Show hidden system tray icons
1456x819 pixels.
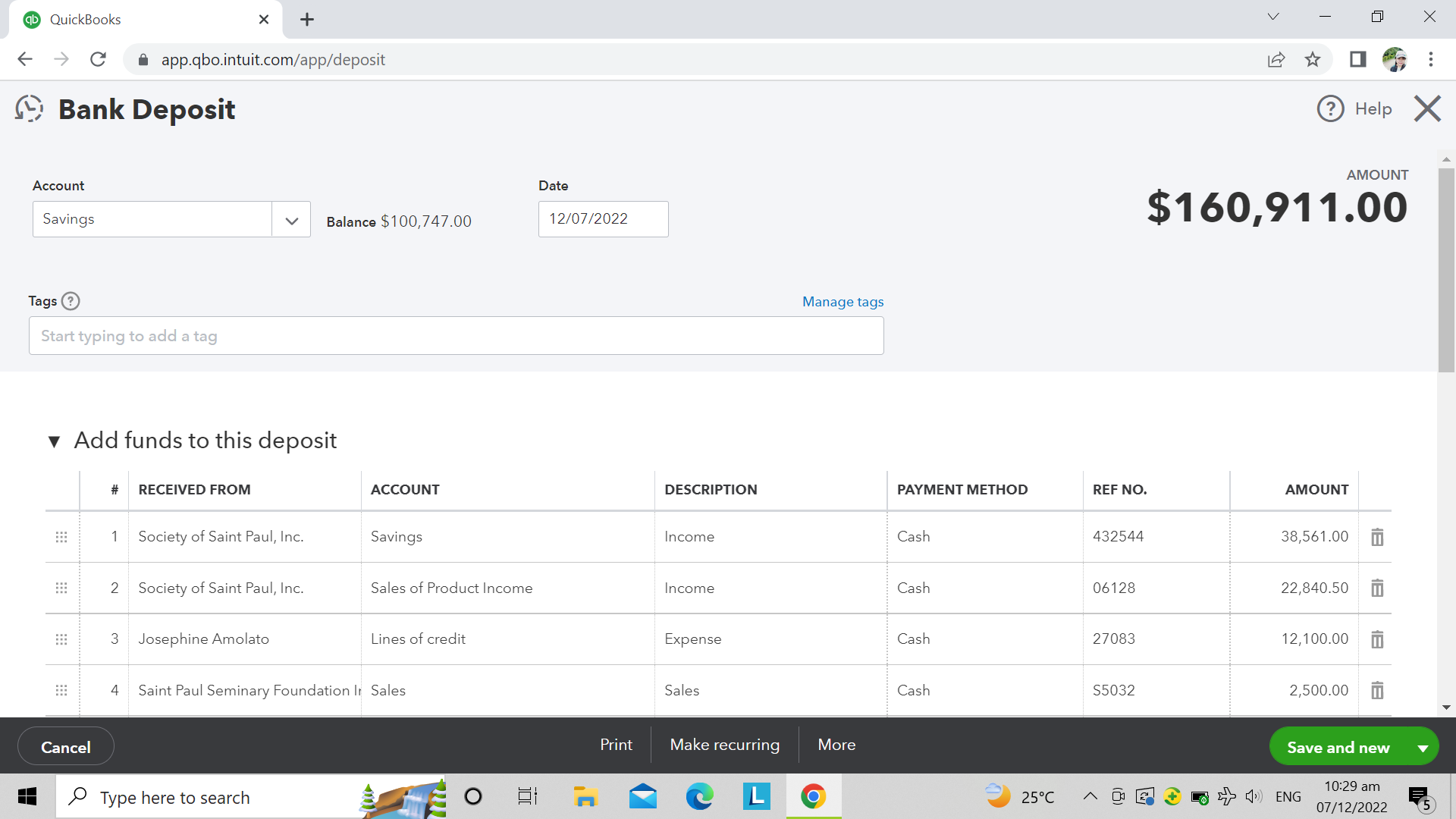tap(1090, 796)
